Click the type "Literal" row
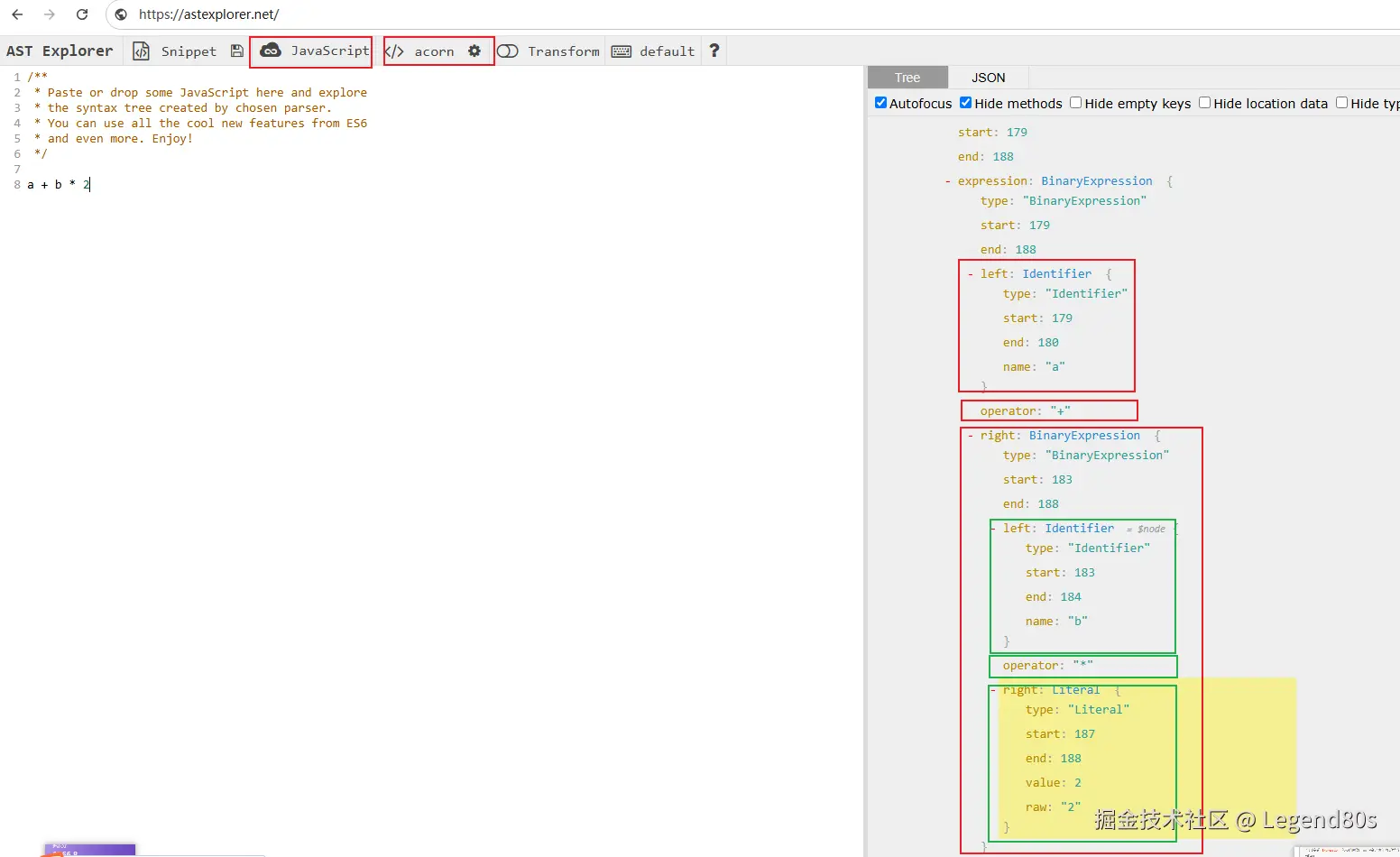Image resolution: width=1400 pixels, height=857 pixels. pos(1077,710)
